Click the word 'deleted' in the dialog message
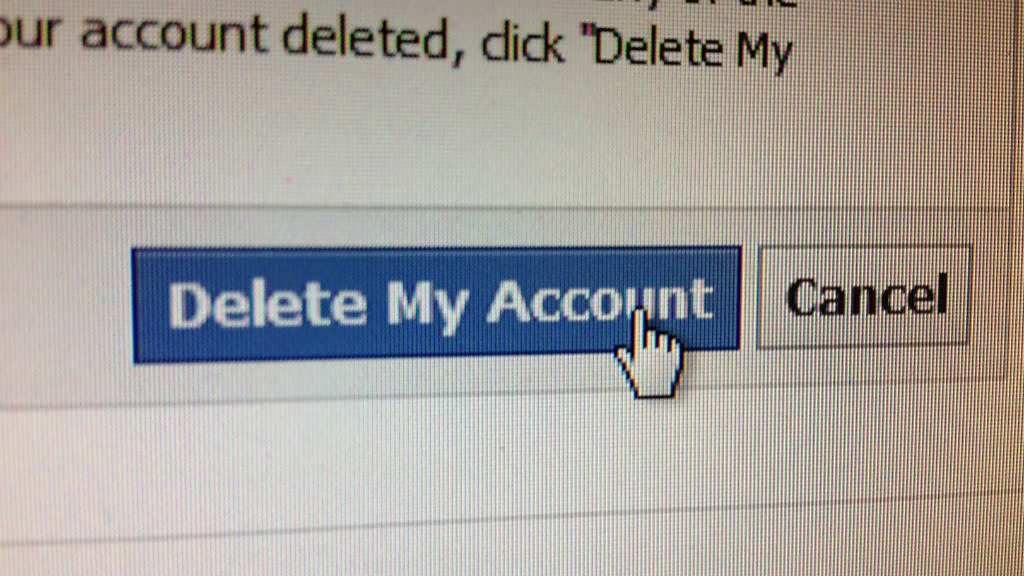This screenshot has width=1024, height=576. 366,38
